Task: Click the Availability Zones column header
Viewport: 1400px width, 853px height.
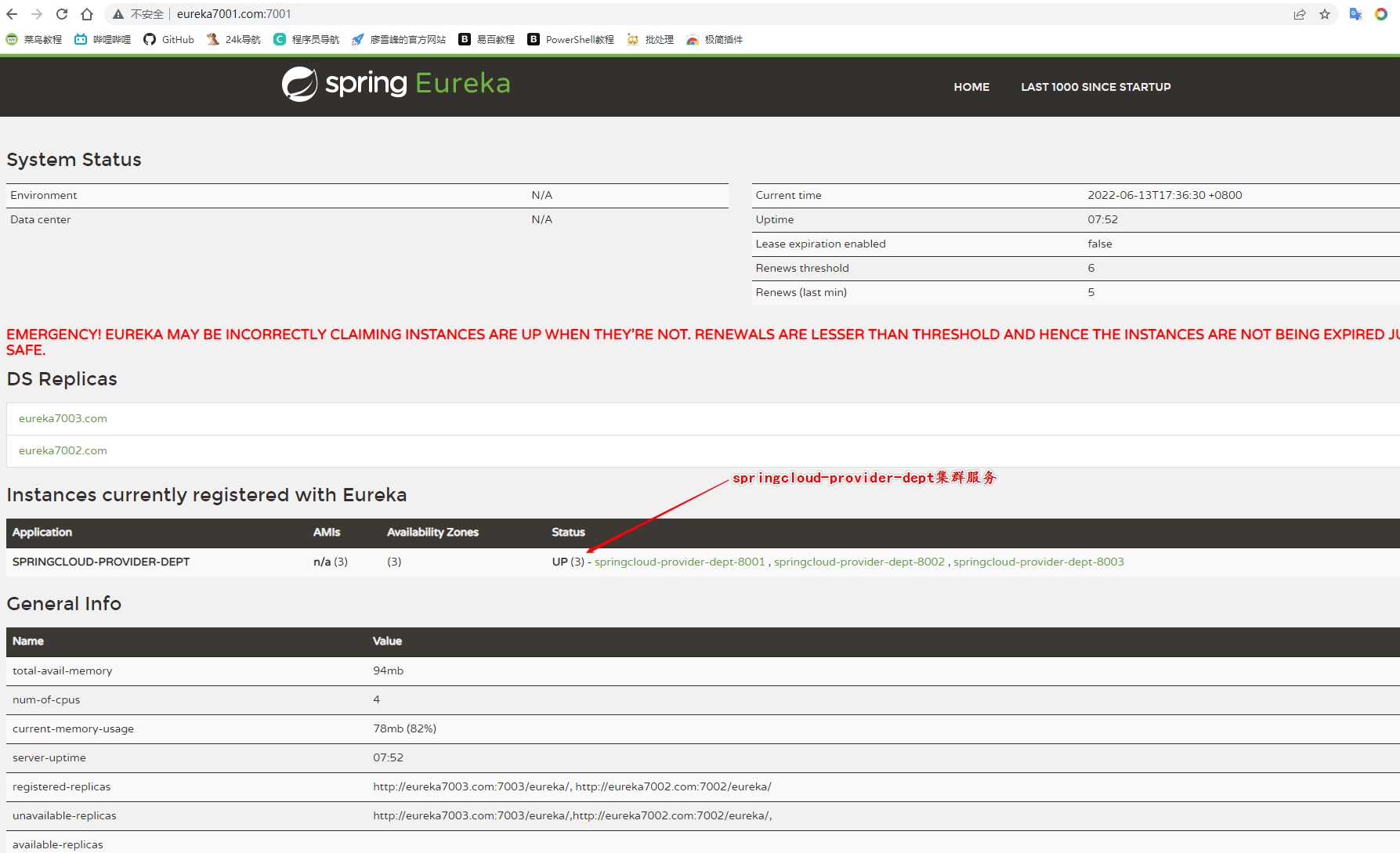Action: [432, 532]
